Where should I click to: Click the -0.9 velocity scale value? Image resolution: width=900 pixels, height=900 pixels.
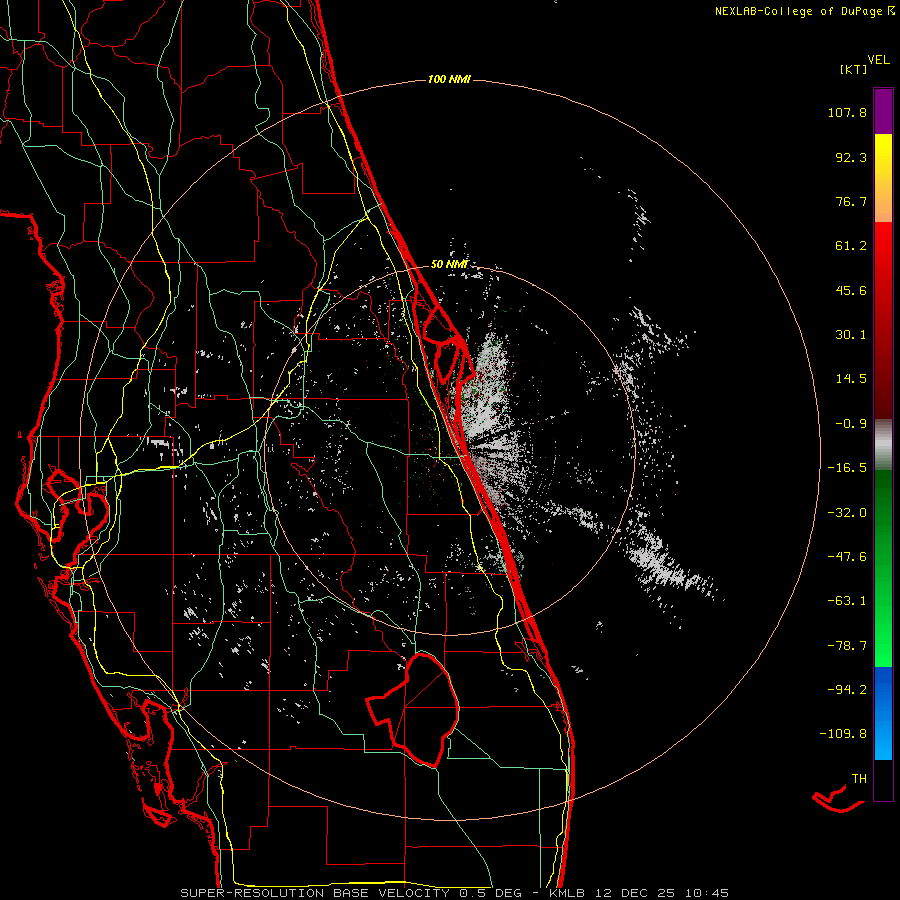pyautogui.click(x=851, y=424)
